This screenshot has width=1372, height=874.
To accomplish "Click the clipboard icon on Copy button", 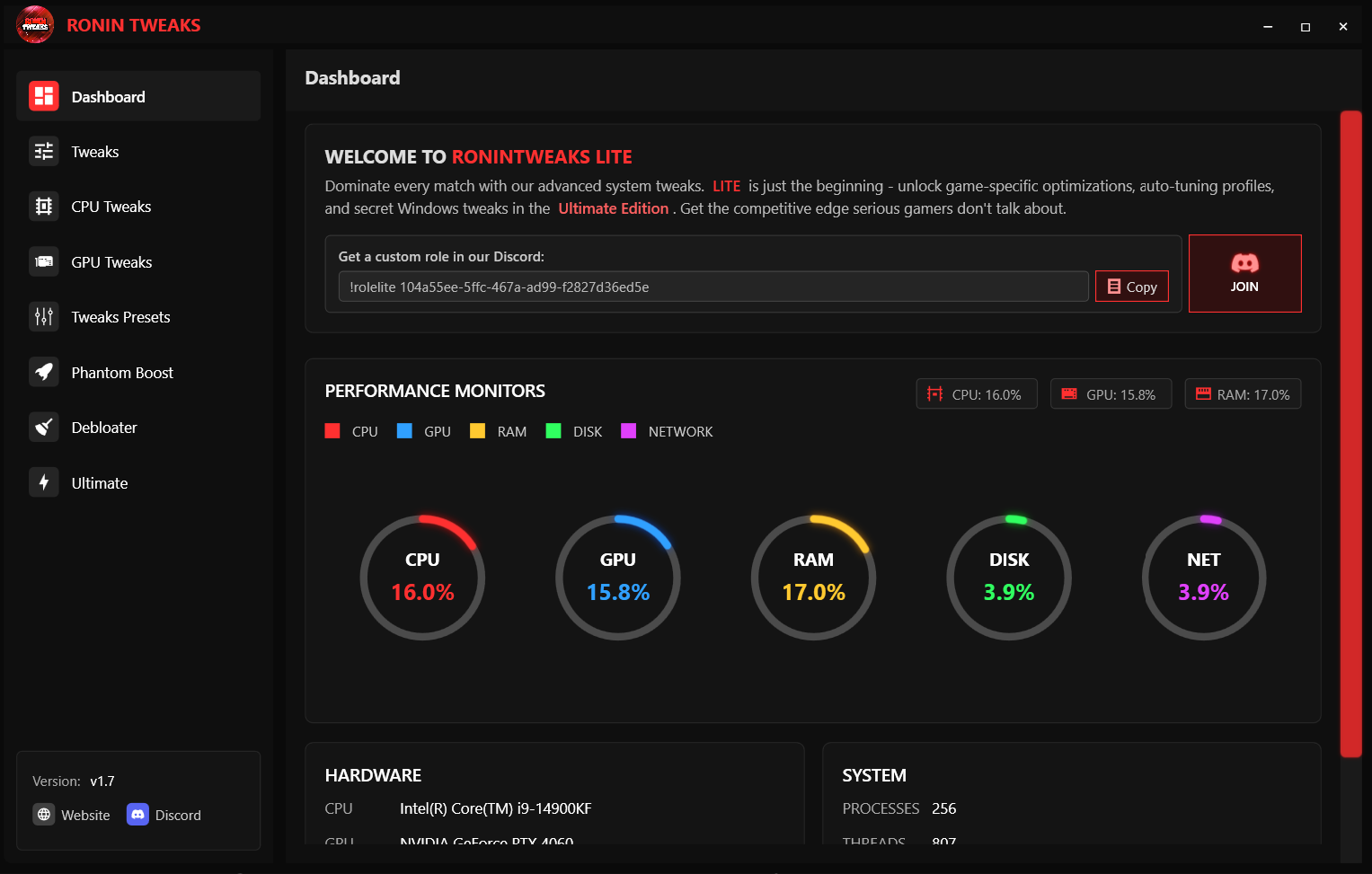I will [1114, 287].
